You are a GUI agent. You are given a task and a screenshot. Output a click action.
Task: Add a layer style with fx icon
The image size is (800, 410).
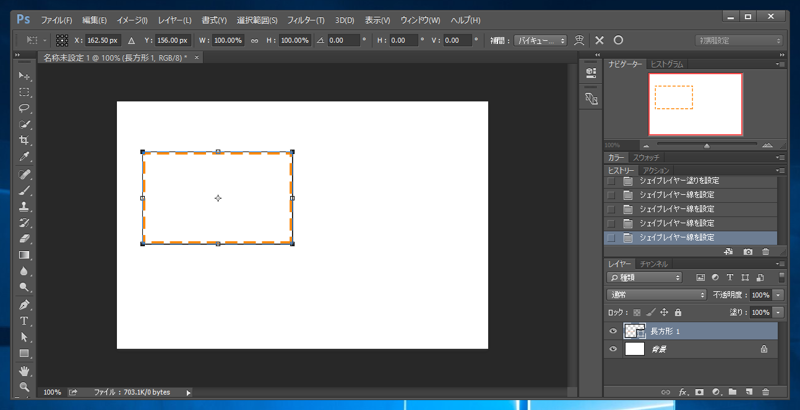(x=683, y=392)
